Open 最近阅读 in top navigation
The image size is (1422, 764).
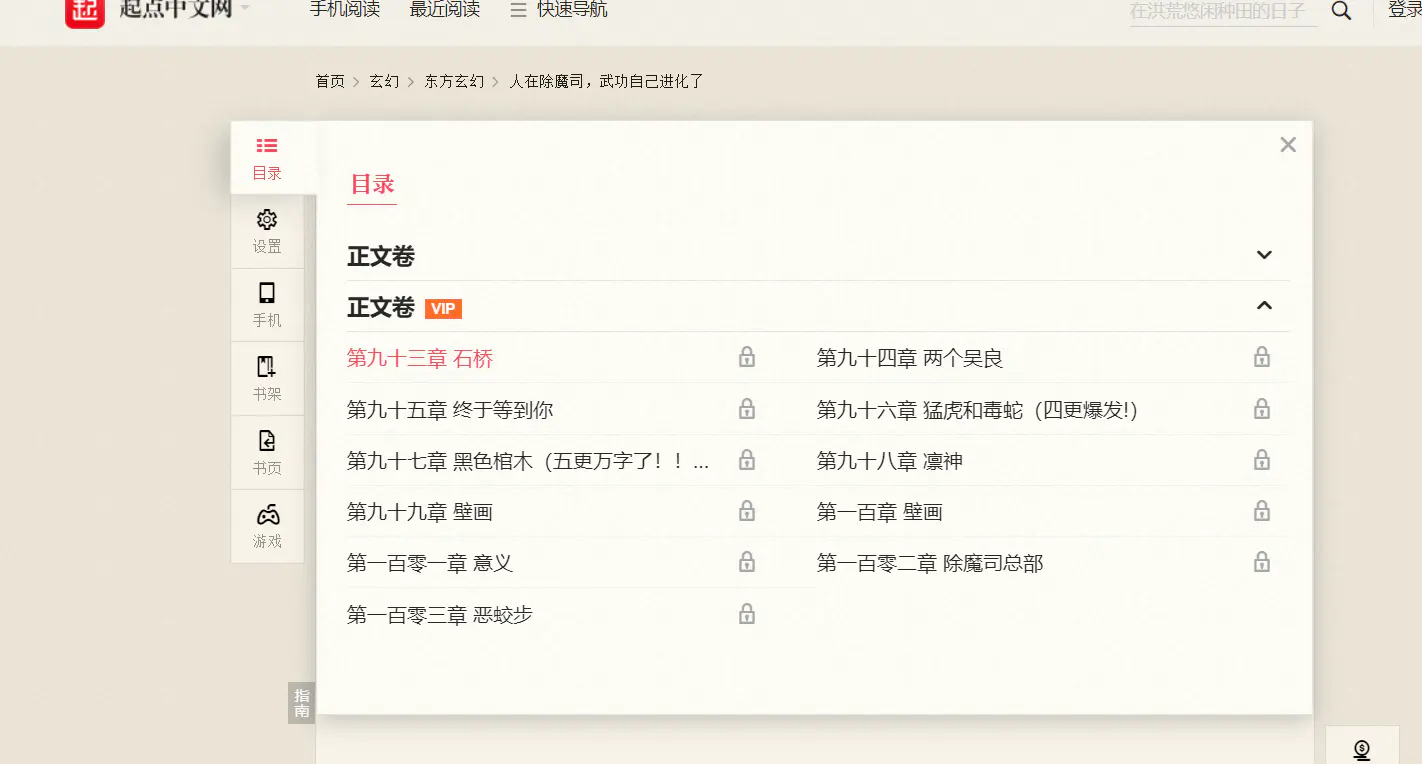pyautogui.click(x=445, y=10)
